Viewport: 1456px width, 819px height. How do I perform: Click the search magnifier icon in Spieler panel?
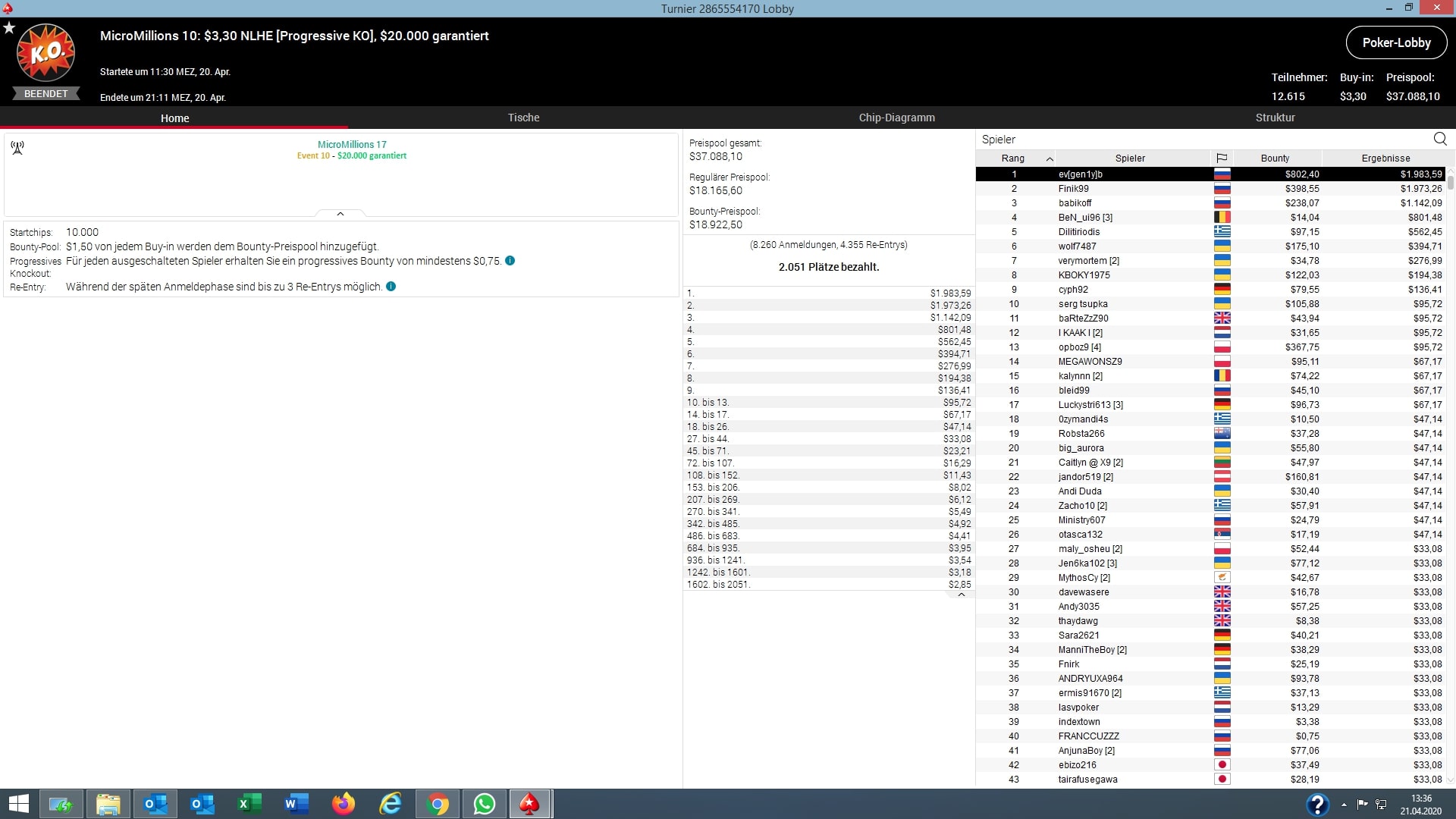pyautogui.click(x=1439, y=139)
